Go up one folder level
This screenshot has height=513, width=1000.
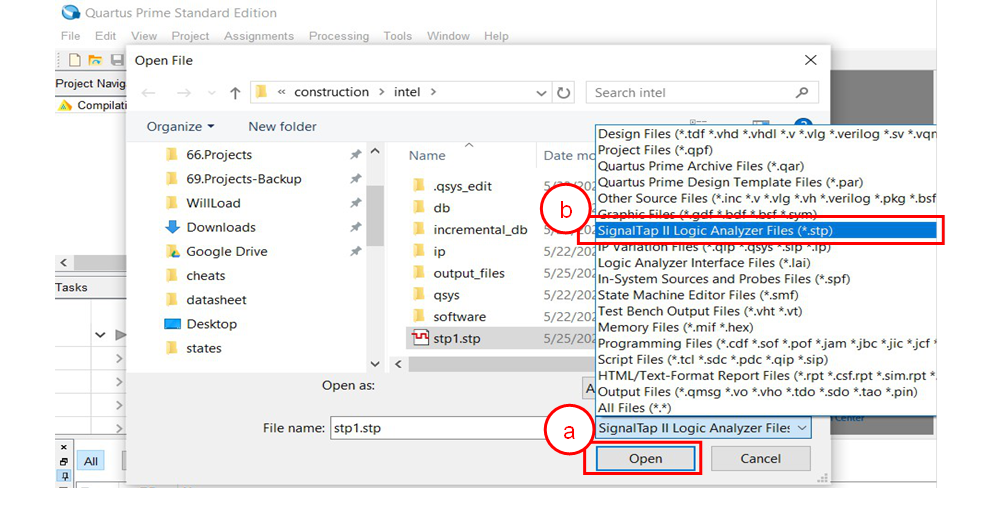click(x=235, y=93)
